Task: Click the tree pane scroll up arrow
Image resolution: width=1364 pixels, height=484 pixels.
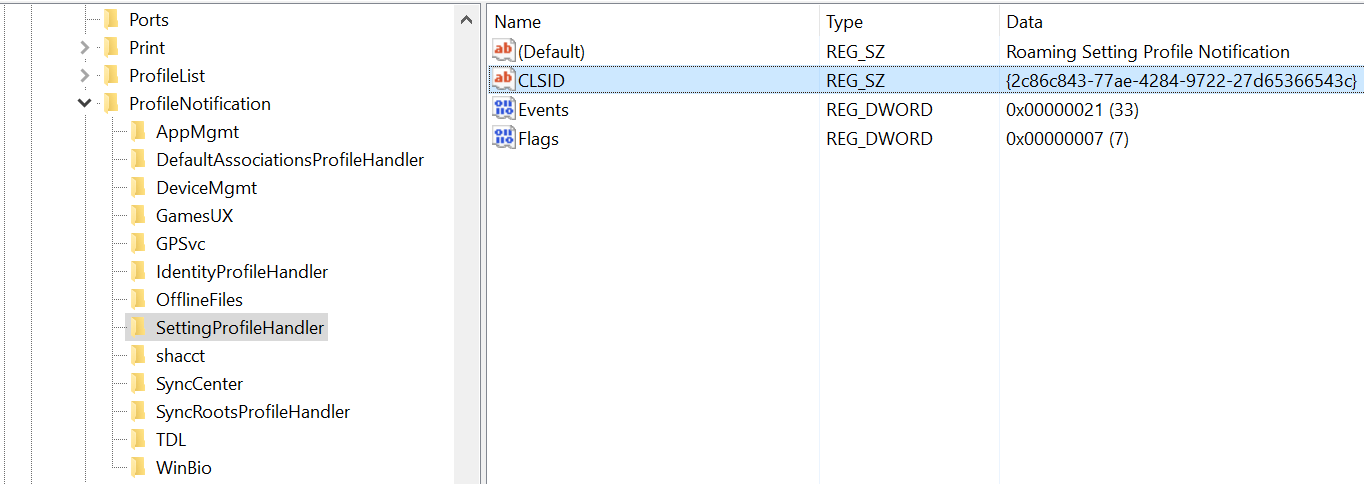Action: coord(466,19)
